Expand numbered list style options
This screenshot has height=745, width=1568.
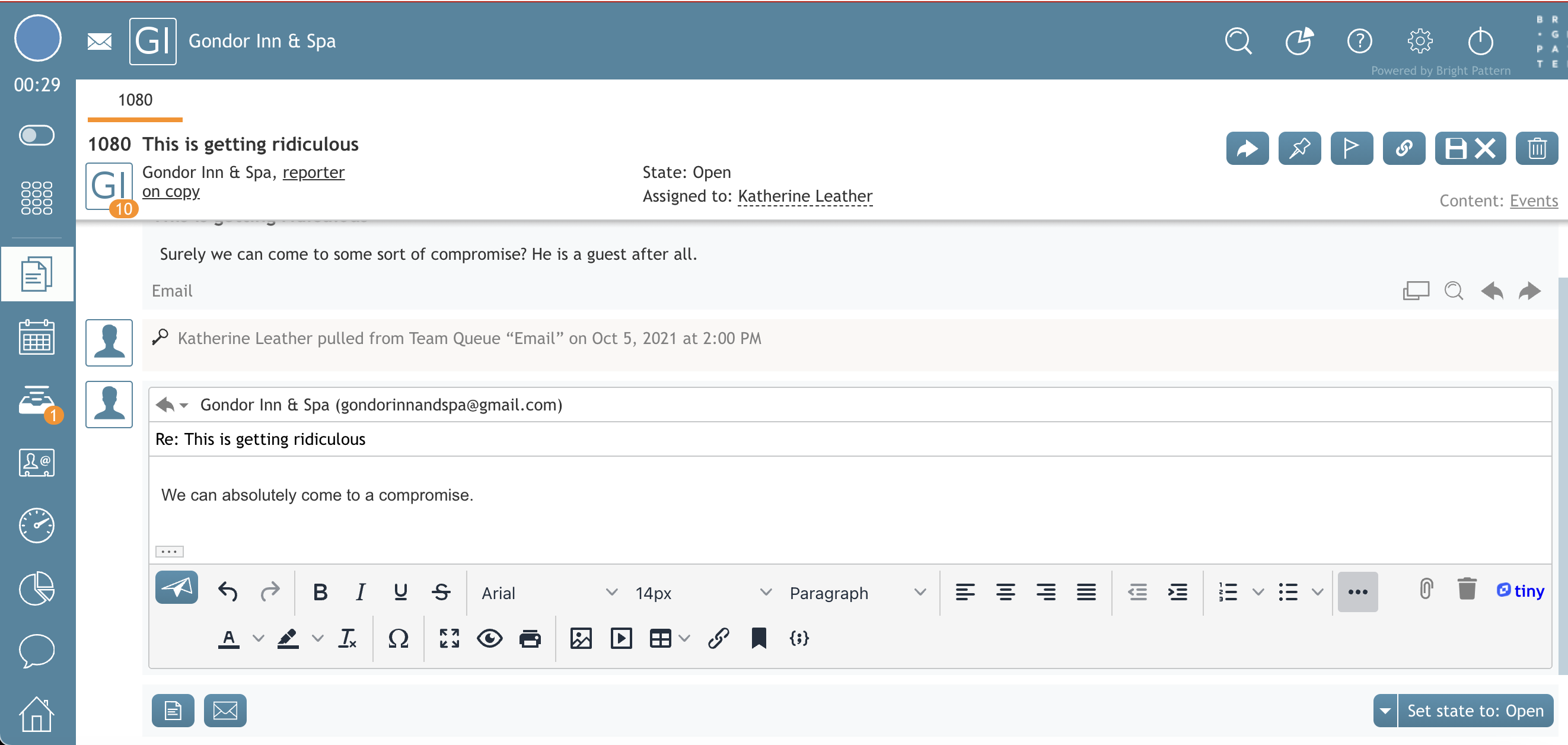pos(1258,591)
